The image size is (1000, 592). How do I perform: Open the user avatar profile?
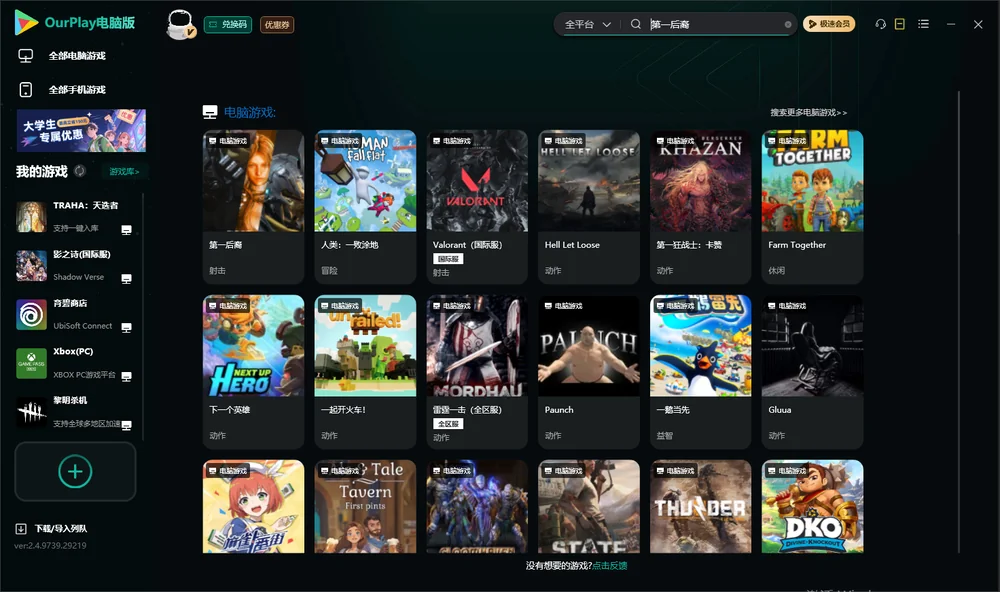pyautogui.click(x=180, y=25)
